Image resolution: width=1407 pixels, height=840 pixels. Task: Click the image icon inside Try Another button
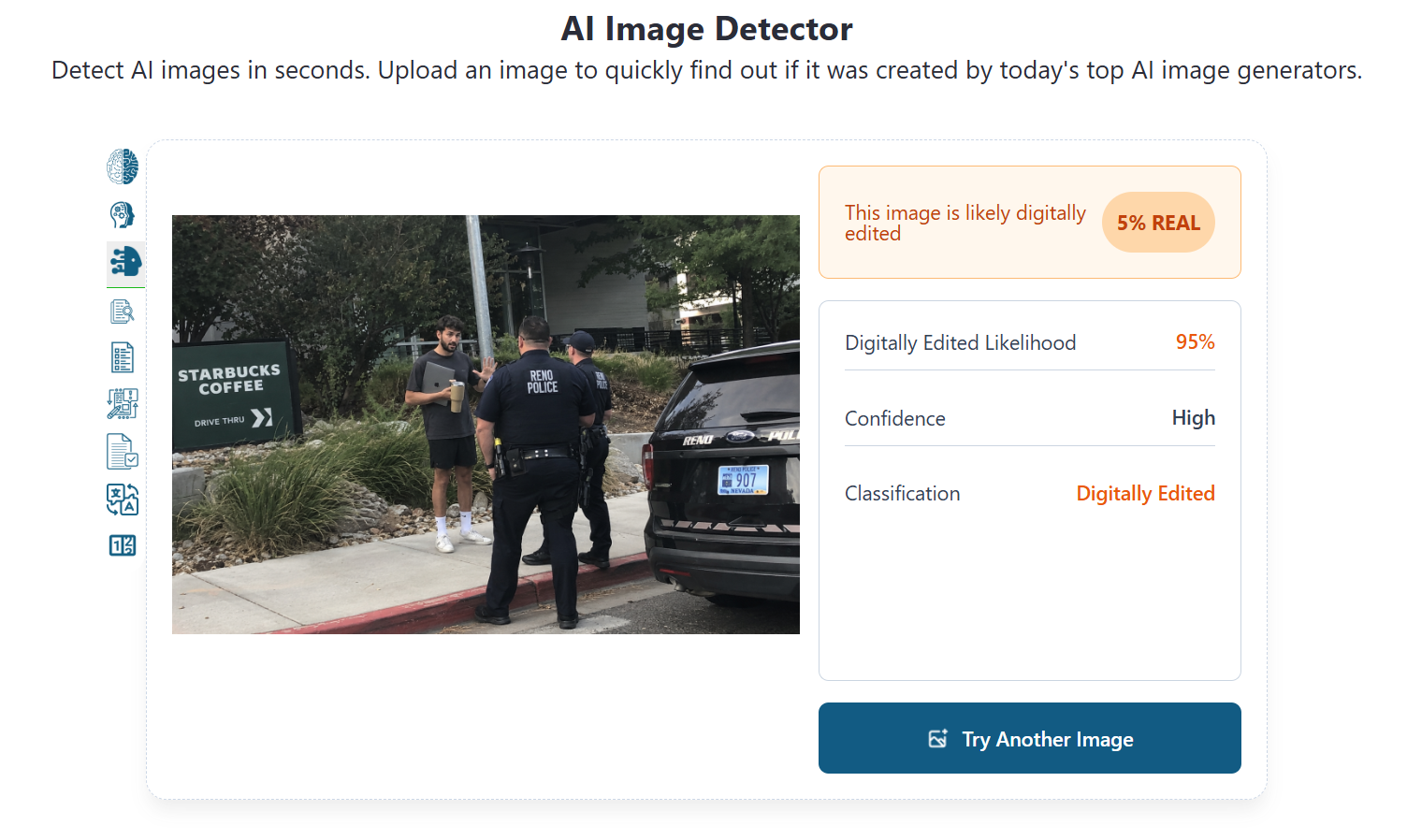pyautogui.click(x=937, y=739)
